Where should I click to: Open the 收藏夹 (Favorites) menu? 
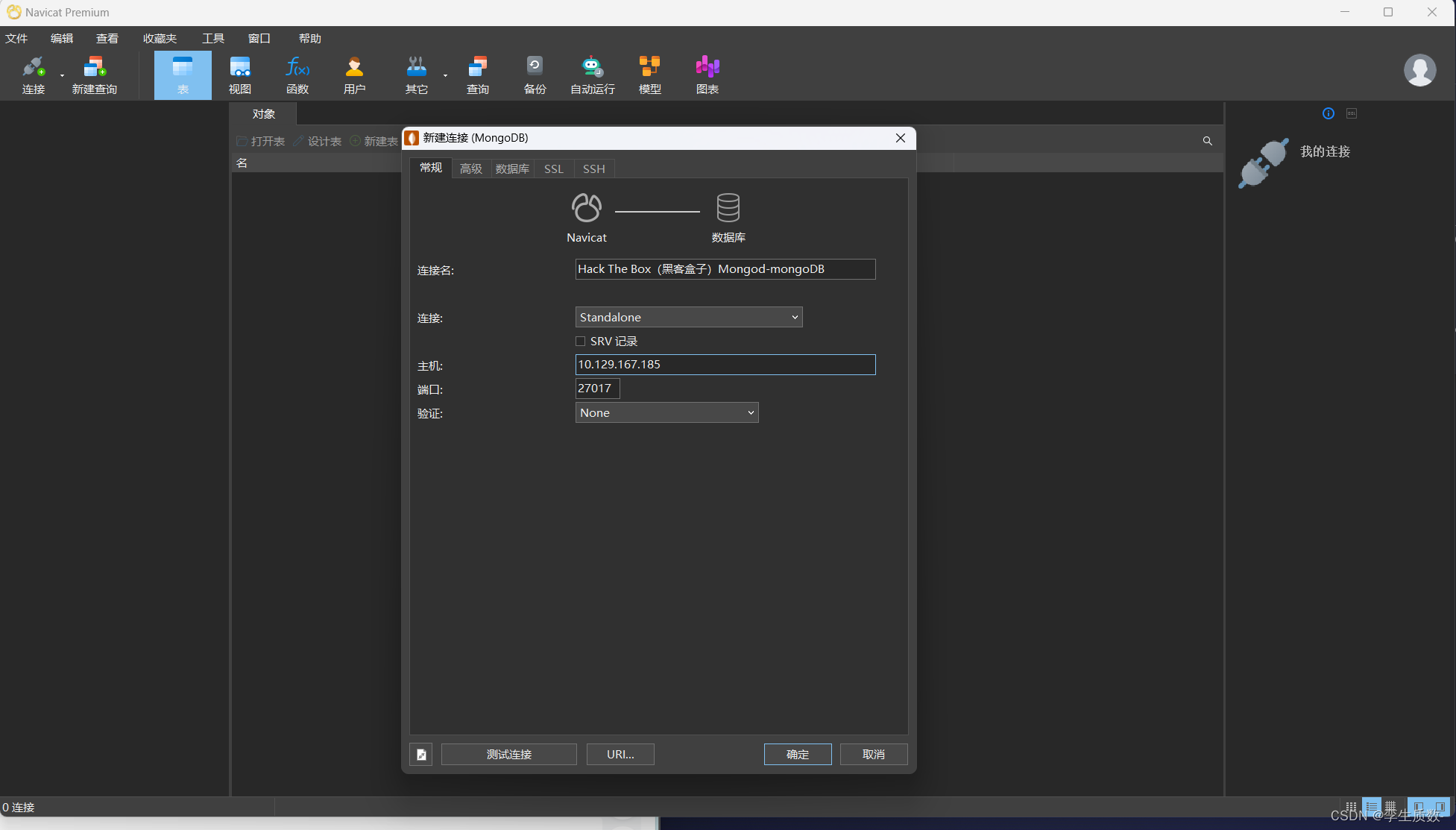160,39
